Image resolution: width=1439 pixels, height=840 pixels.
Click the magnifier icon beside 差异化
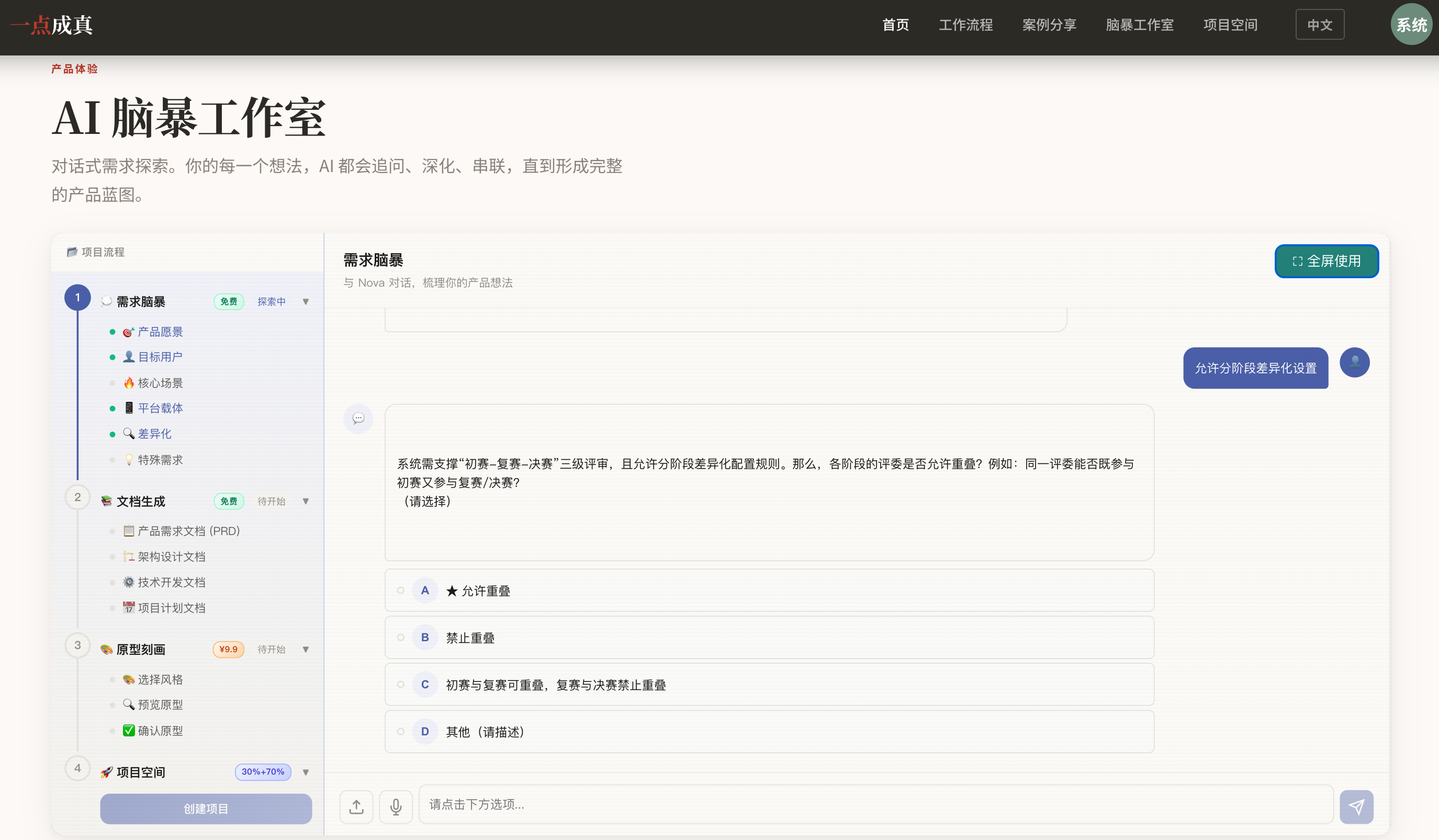[x=129, y=433]
